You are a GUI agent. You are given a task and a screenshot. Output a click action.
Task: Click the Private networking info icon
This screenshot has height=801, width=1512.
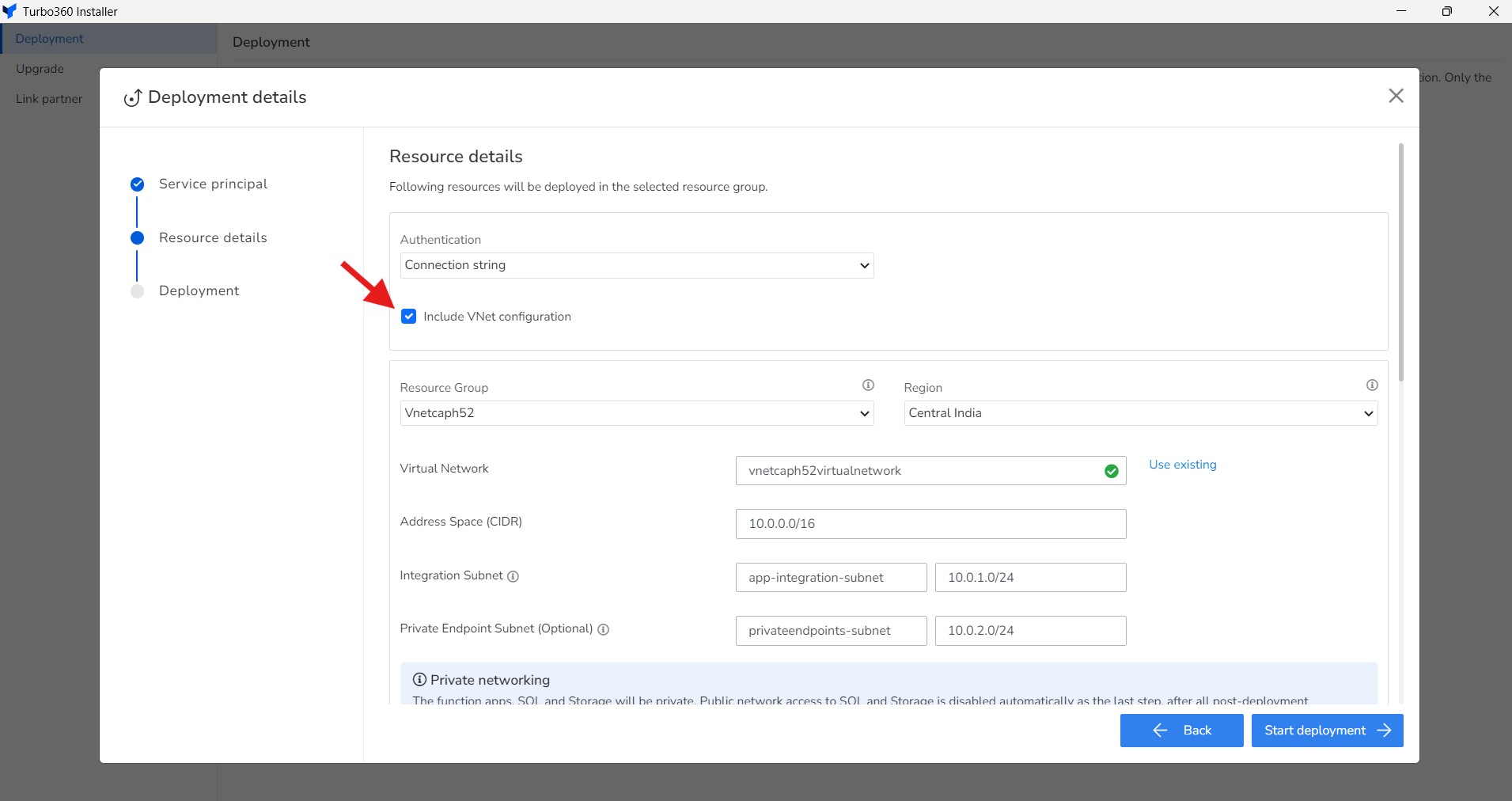419,679
